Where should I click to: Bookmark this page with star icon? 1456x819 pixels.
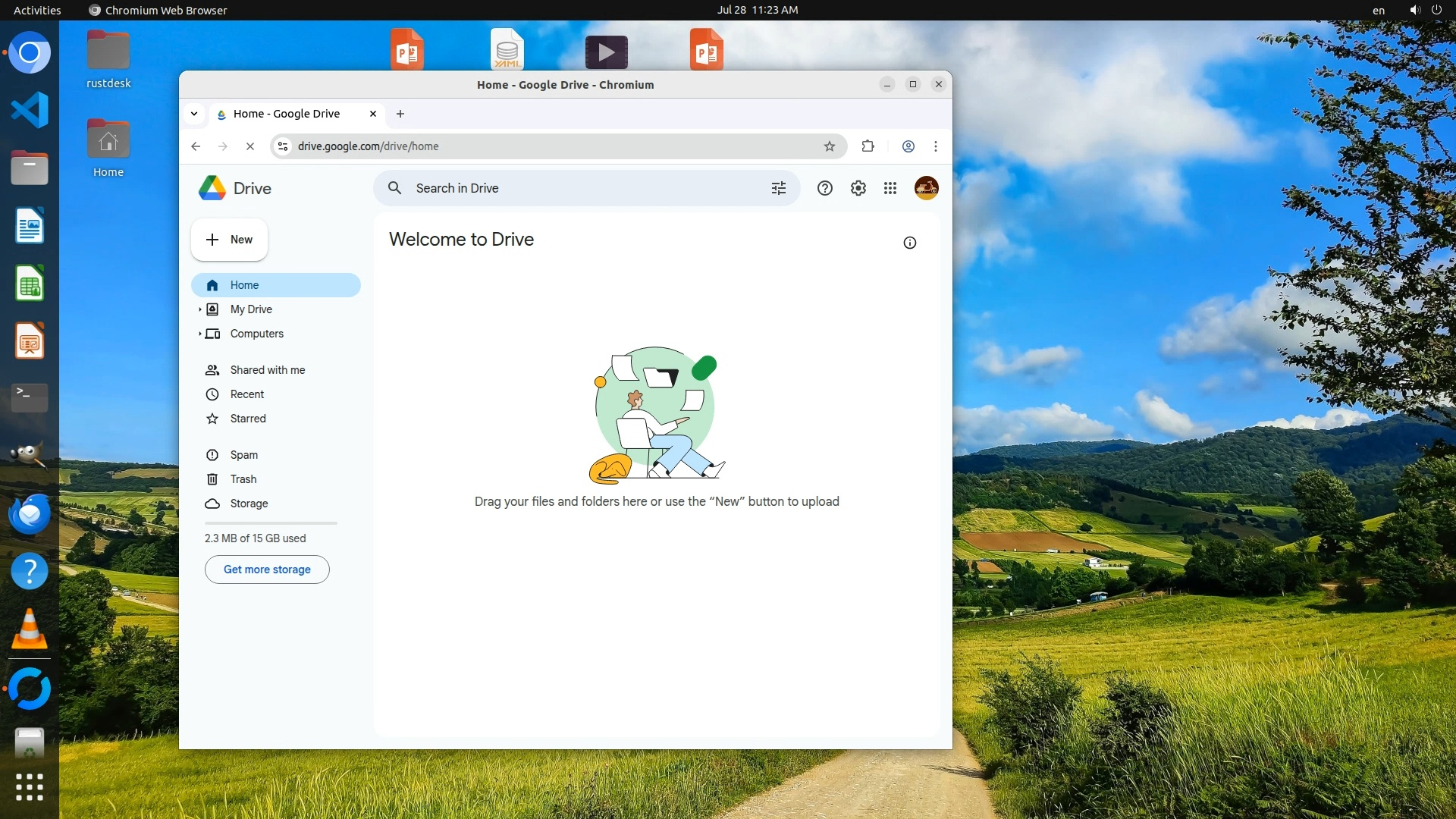(x=830, y=146)
